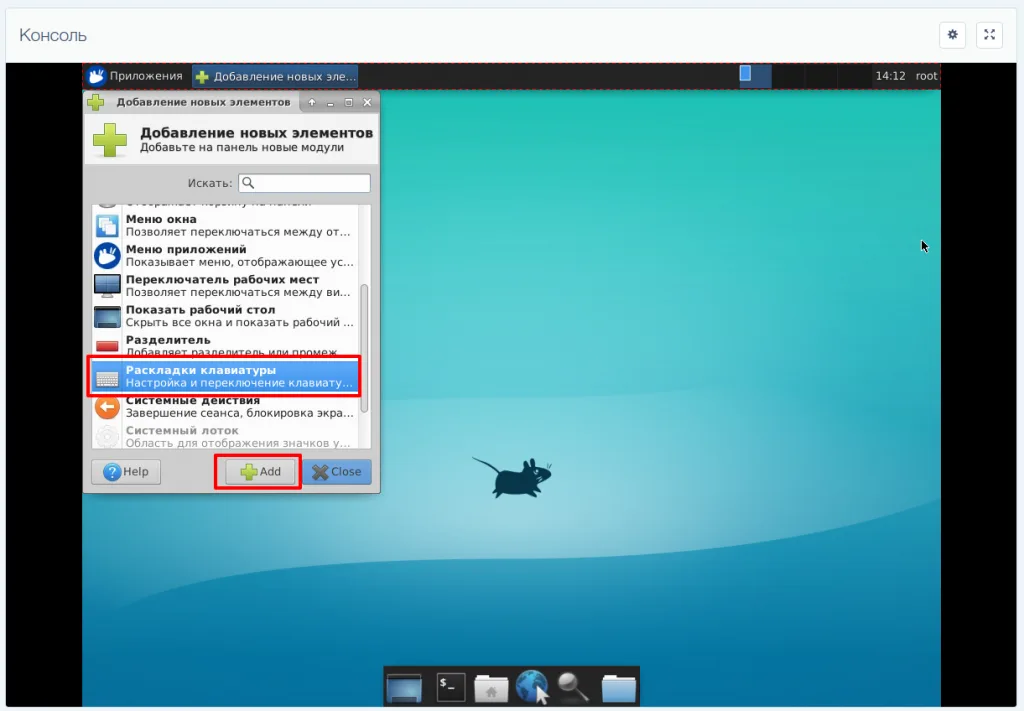The height and width of the screenshot is (711, 1024).
Task: Click the green plus icon in title bar
Action: pos(96,103)
